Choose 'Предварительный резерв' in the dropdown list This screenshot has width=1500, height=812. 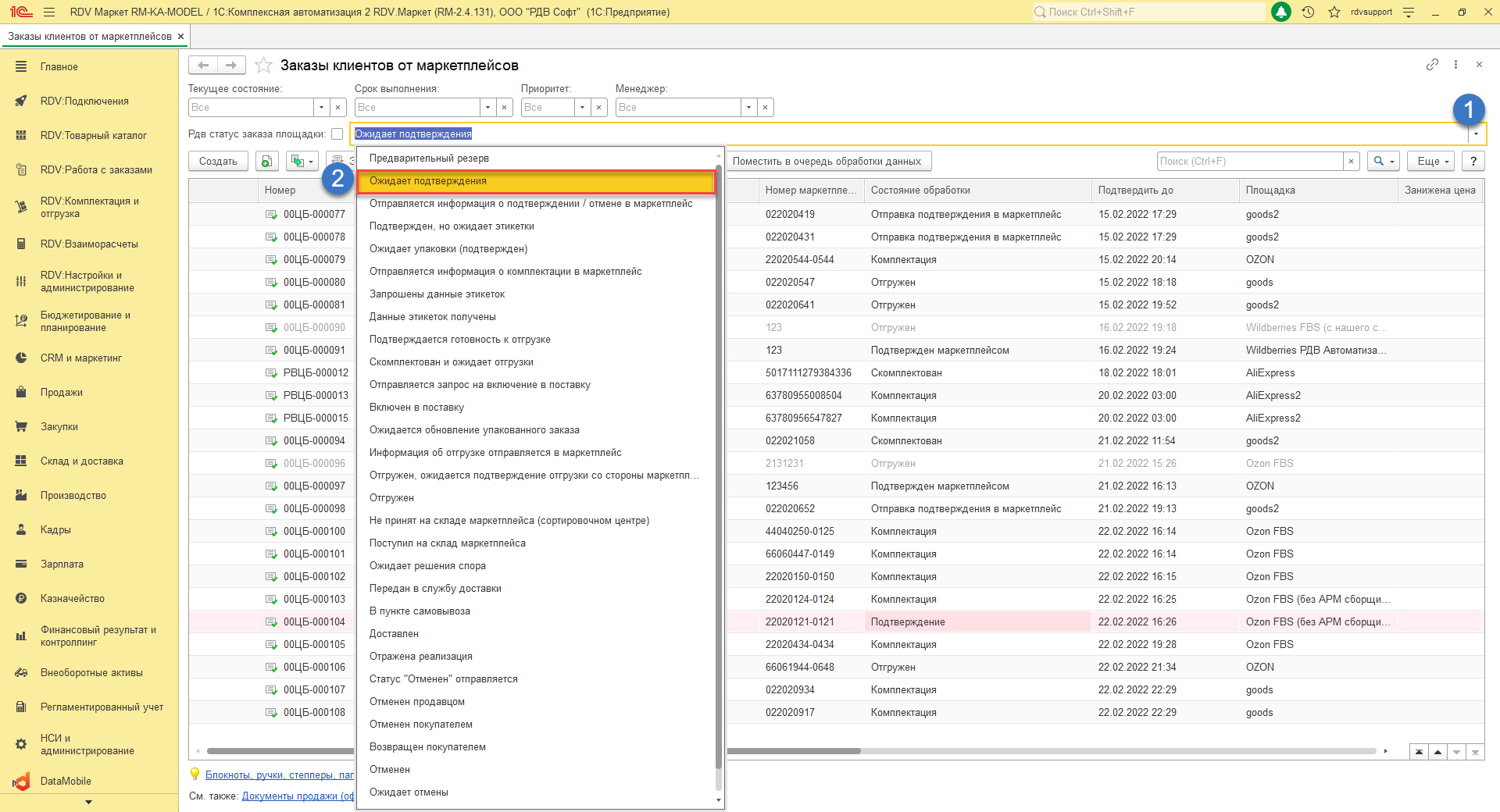point(429,158)
